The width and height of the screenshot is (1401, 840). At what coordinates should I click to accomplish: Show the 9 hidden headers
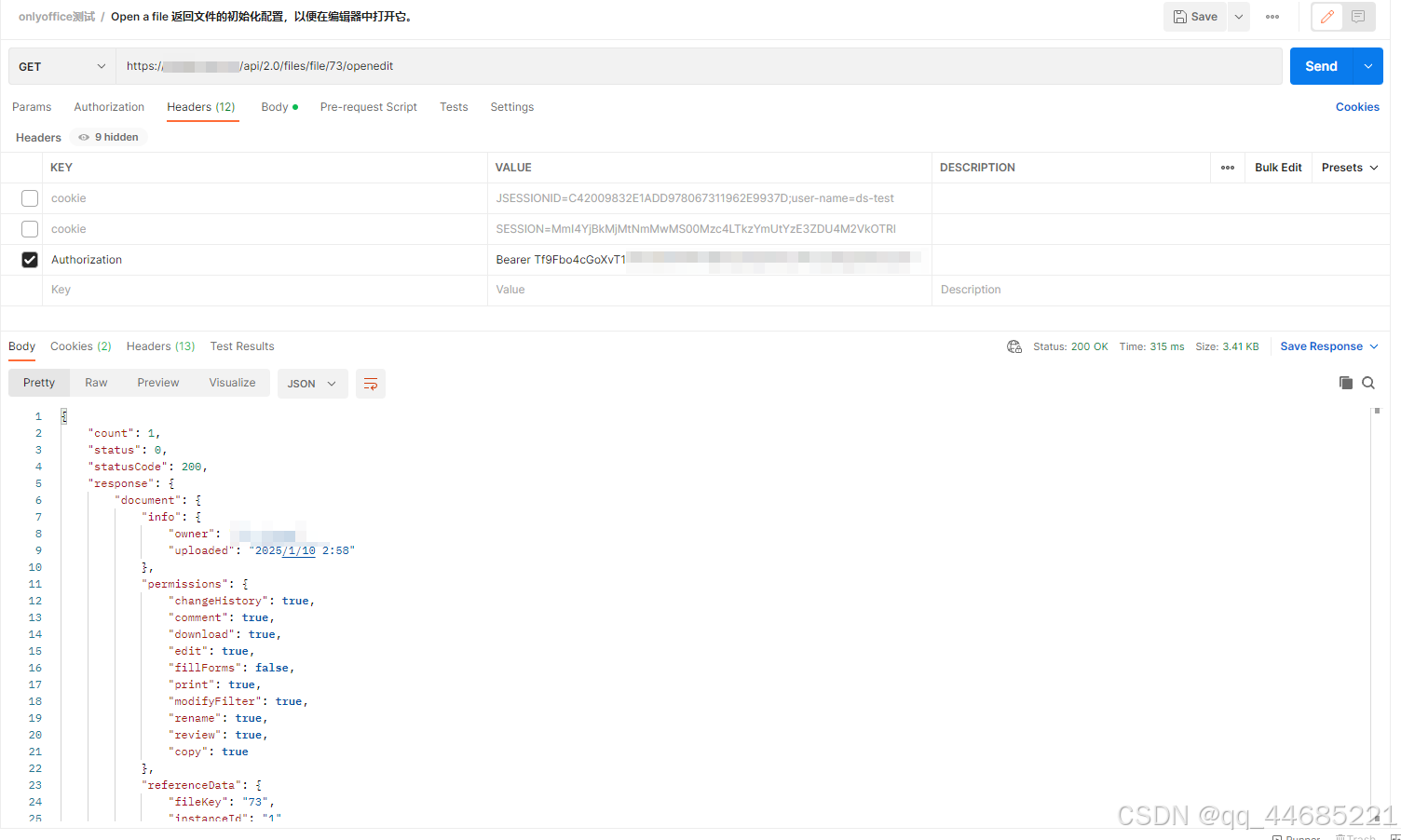tap(107, 137)
